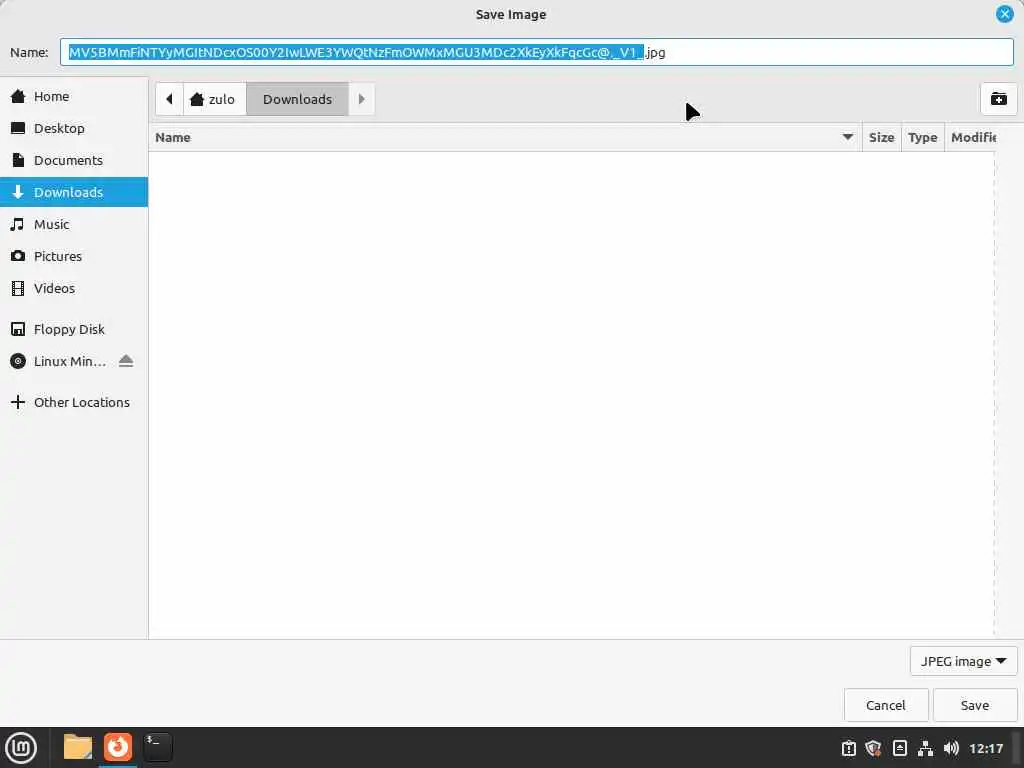Viewport: 1024px width, 768px height.
Task: Click the clipboard notes tray icon
Action: (x=848, y=748)
